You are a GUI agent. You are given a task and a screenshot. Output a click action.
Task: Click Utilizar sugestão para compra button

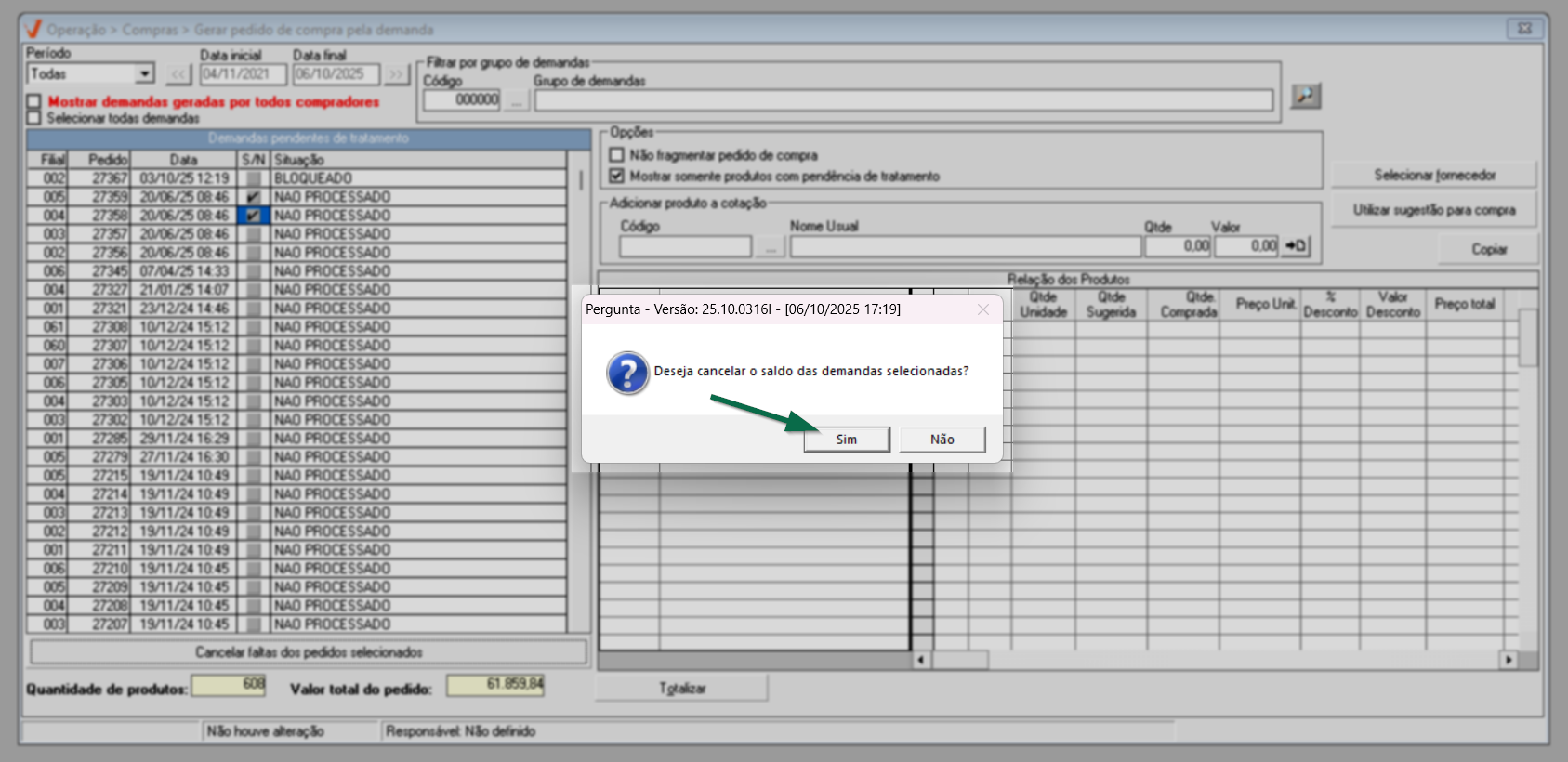pyautogui.click(x=1433, y=210)
